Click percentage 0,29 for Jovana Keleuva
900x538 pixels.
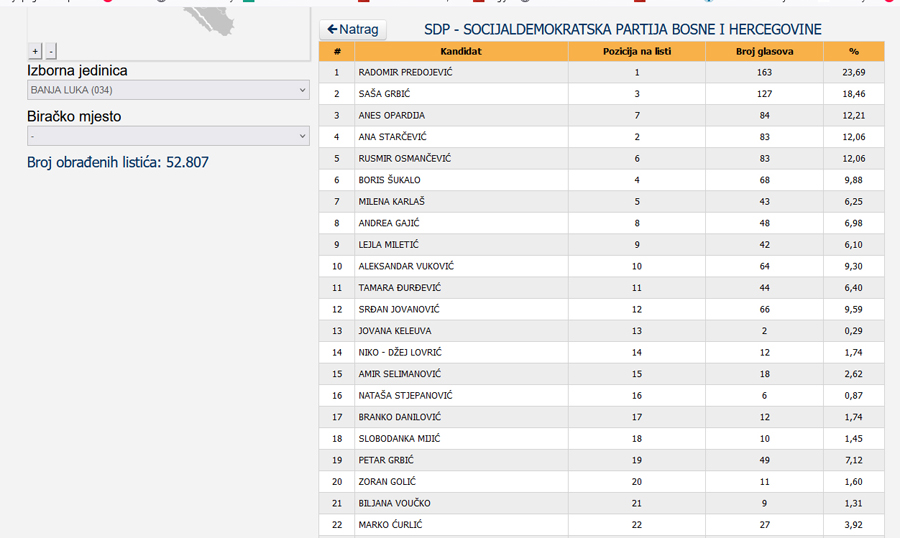tap(854, 331)
